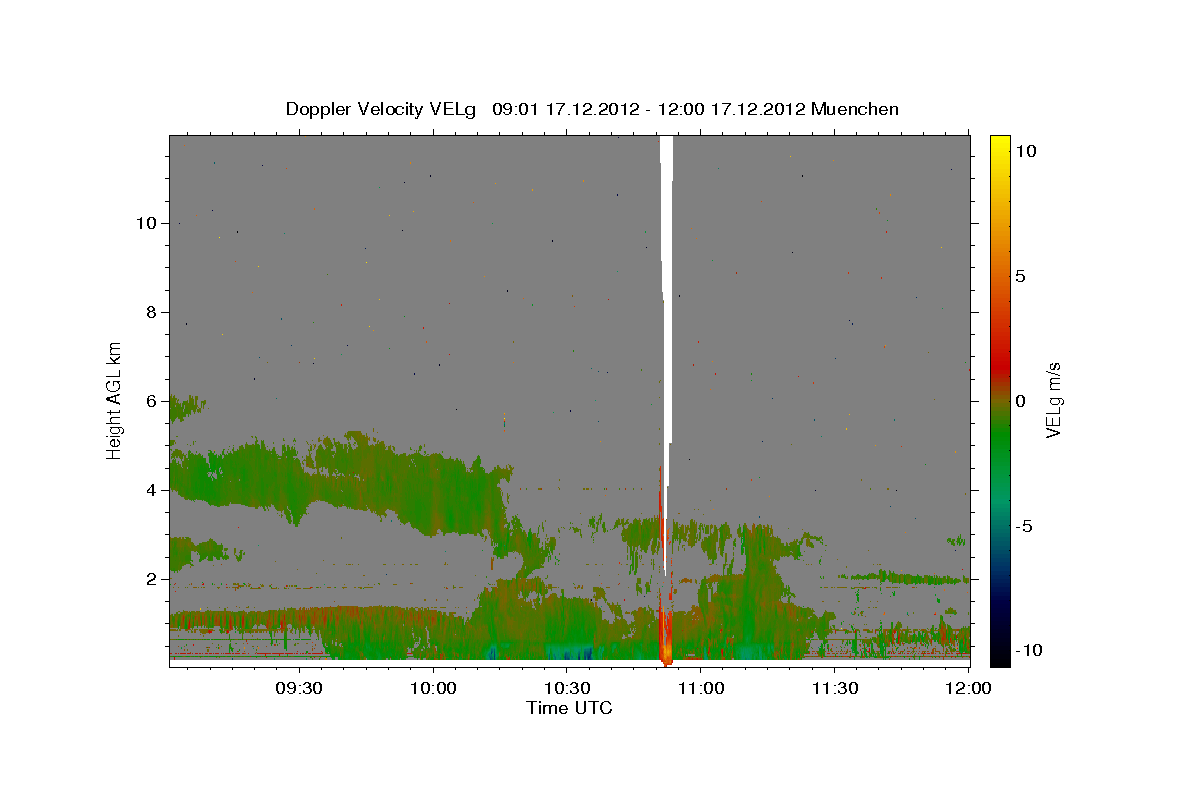Click the colorbar value label -5

coord(1024,526)
